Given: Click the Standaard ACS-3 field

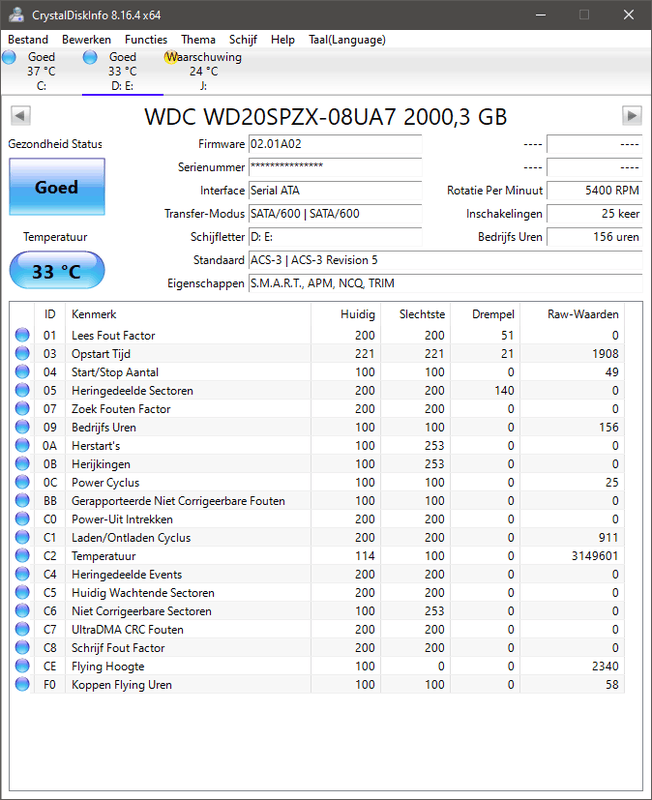Looking at the screenshot, I should pyautogui.click(x=445, y=260).
